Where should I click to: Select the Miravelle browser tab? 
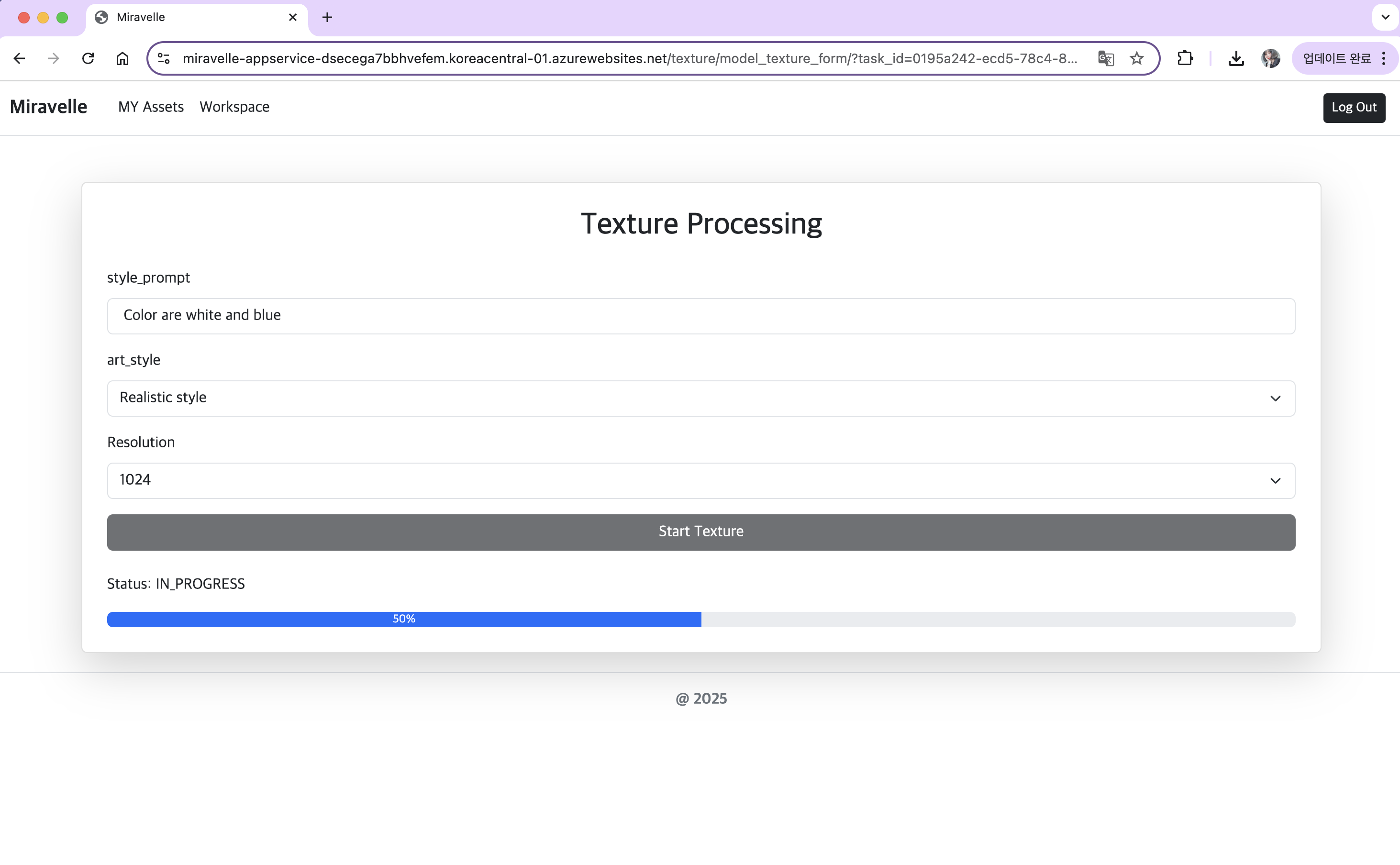coord(197,18)
